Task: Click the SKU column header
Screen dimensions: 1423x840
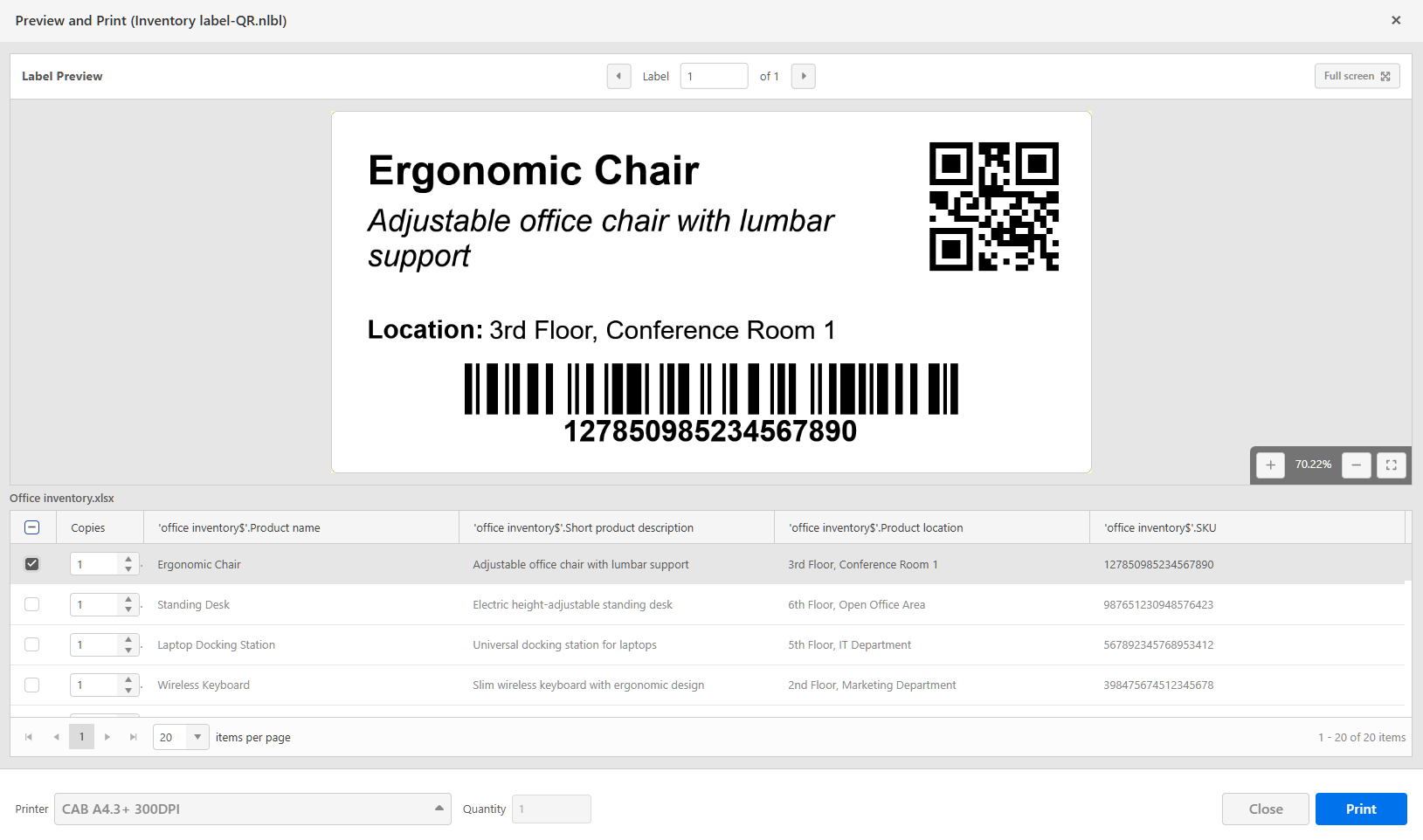Action: coord(1160,527)
